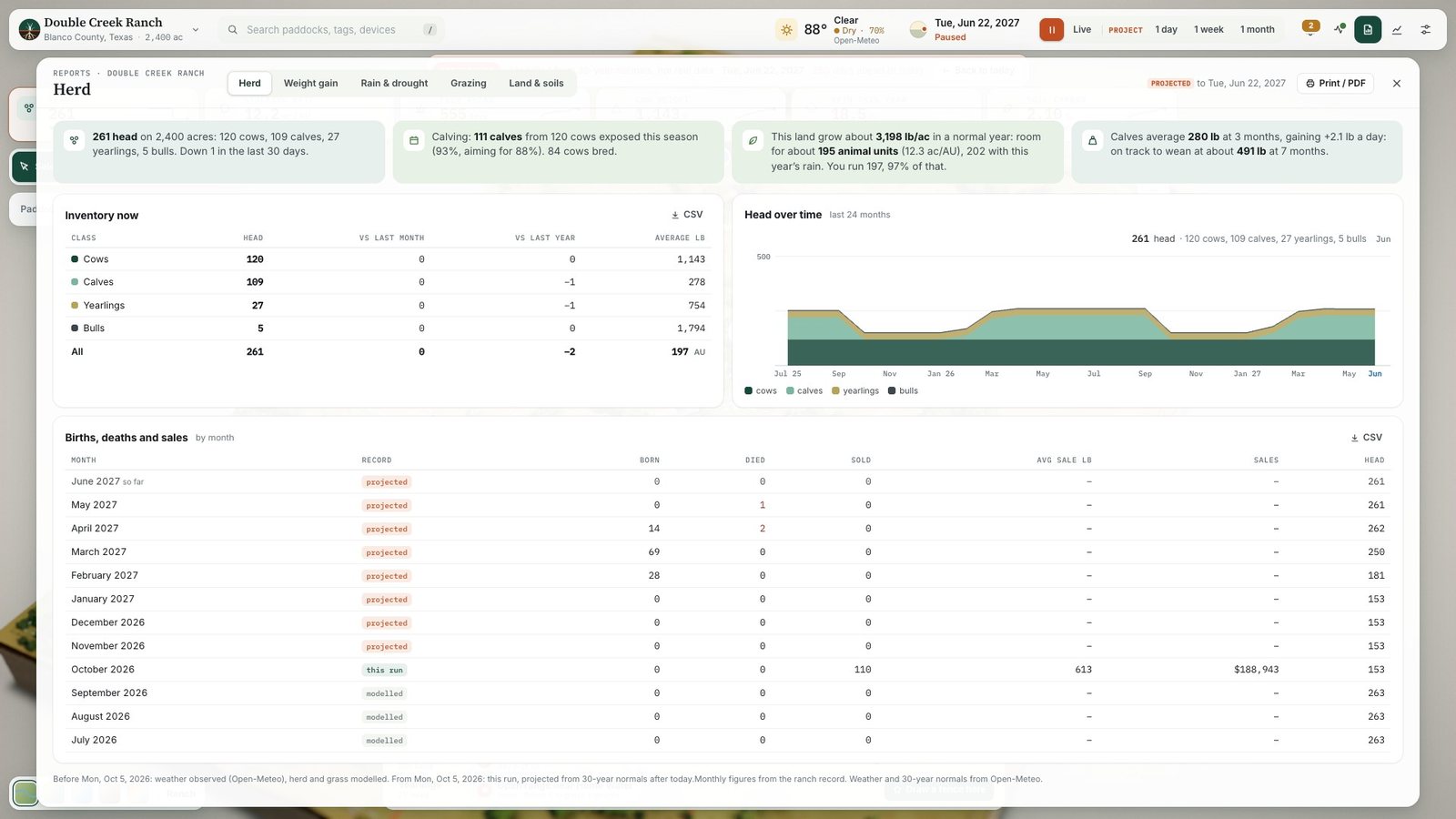1456x819 pixels.
Task: Switch to Live mode
Action: point(1081,29)
